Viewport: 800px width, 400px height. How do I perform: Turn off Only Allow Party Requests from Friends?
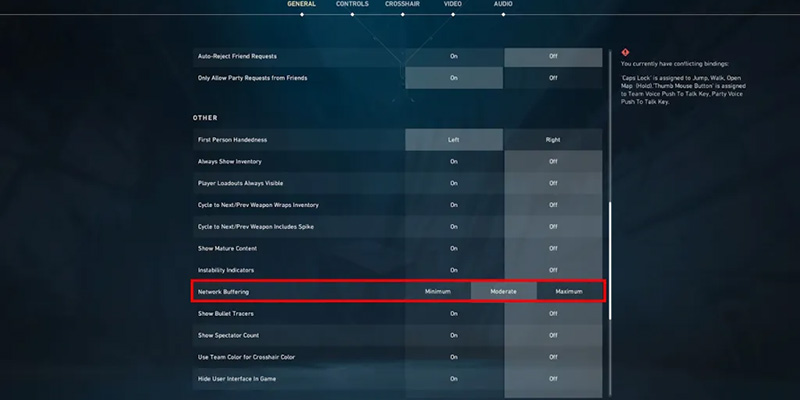(x=553, y=78)
